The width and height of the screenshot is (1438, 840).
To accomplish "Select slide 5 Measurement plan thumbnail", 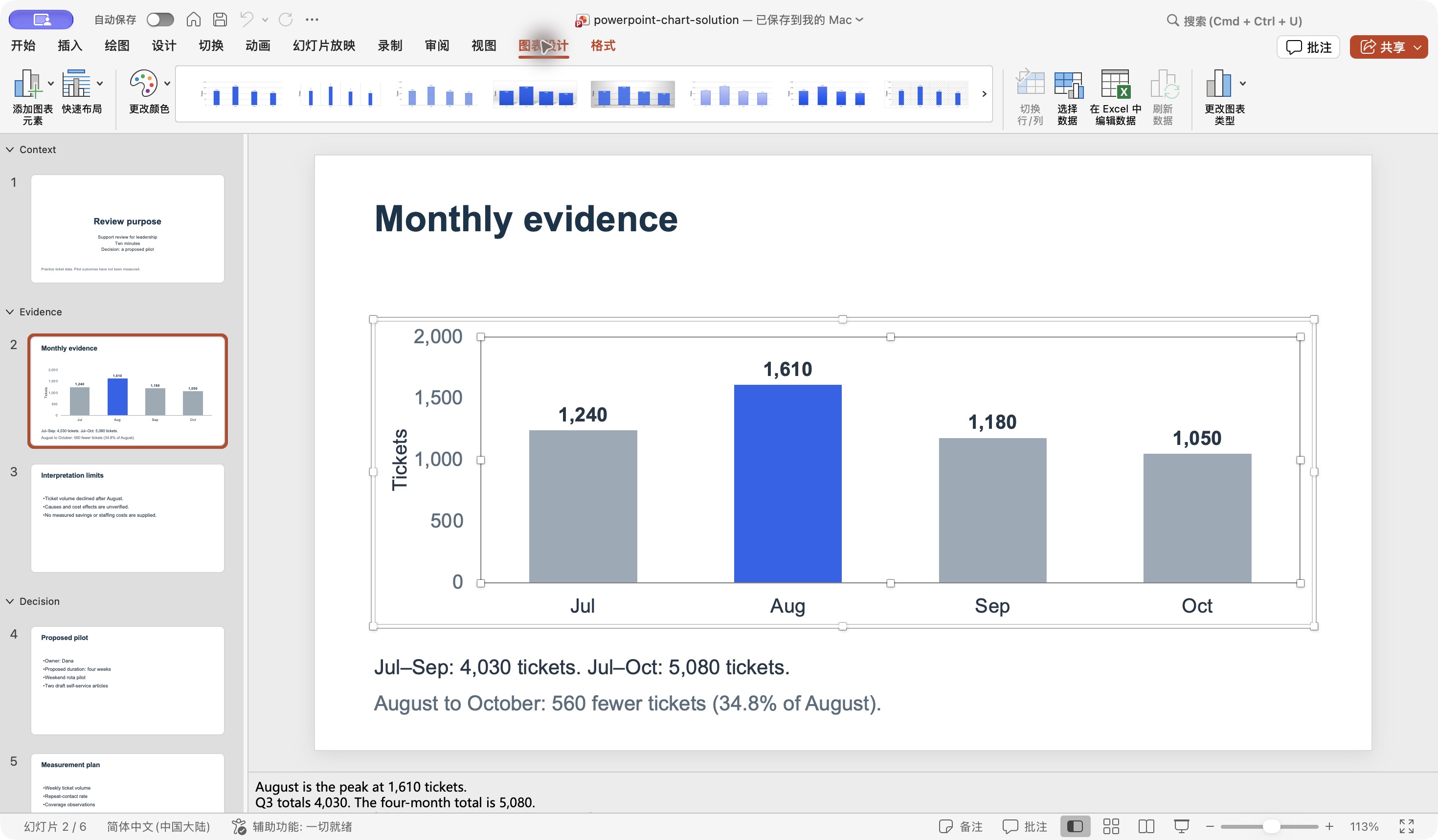I will click(127, 784).
